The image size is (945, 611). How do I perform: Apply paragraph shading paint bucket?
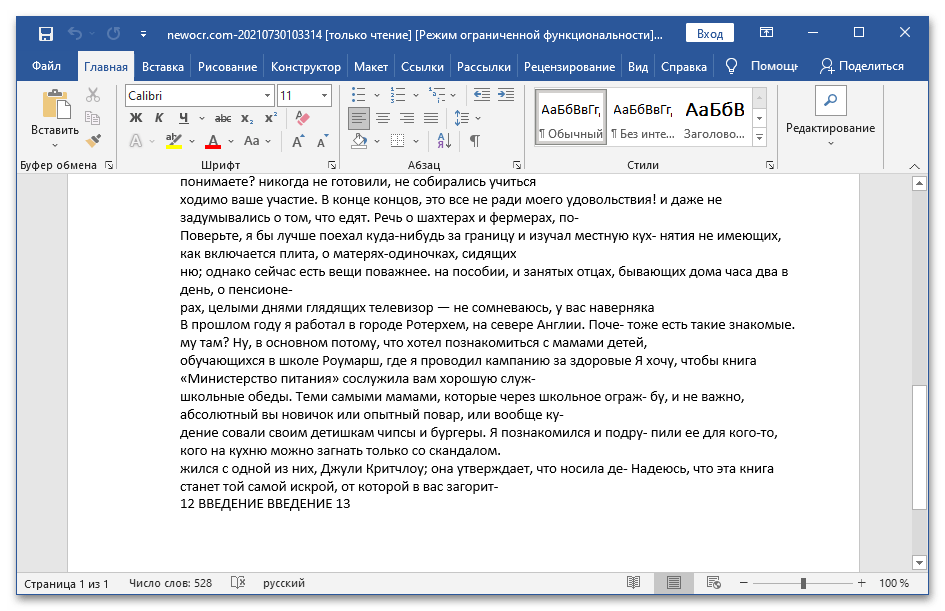pos(359,141)
